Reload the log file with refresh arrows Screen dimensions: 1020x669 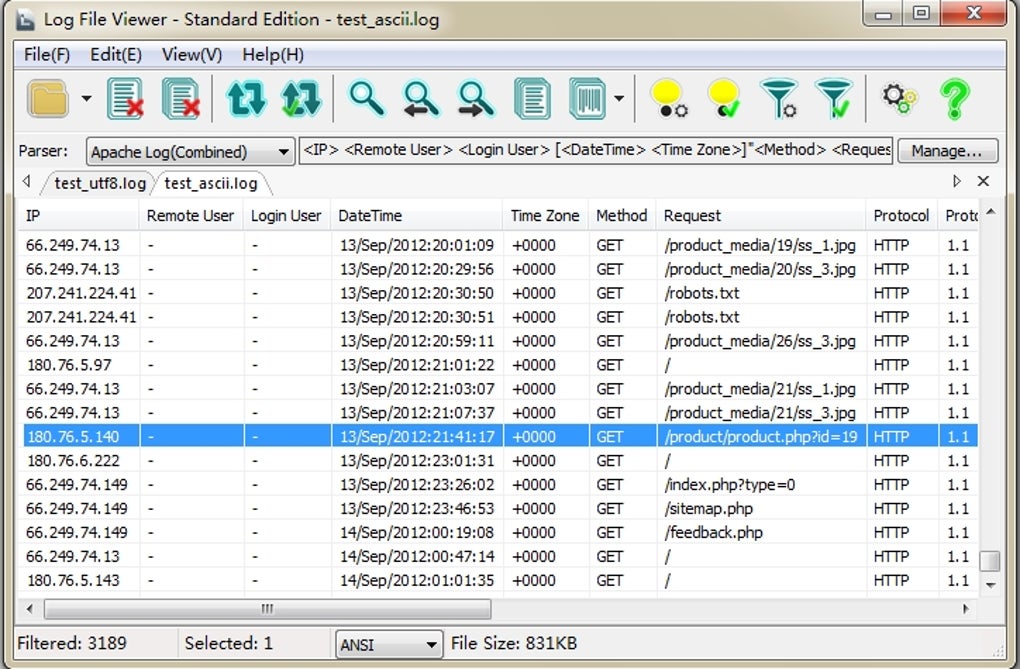pos(246,99)
